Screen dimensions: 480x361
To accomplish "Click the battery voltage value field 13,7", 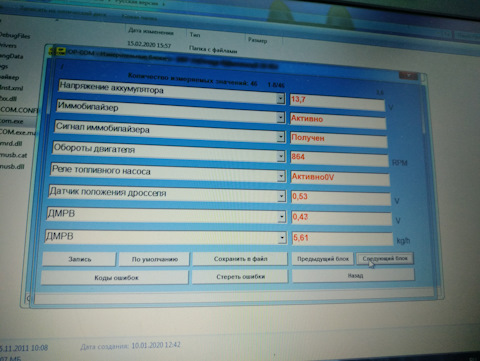I will 337,103.
